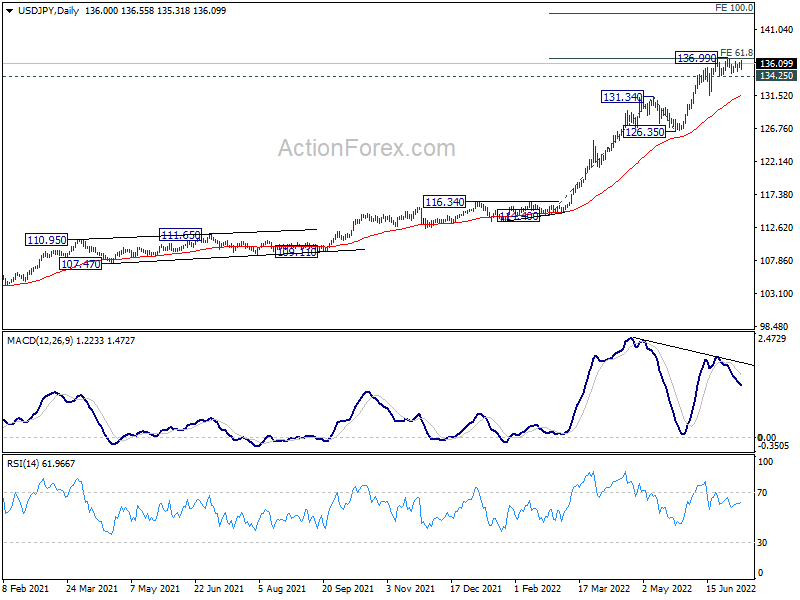
Task: Click the 1 Feb 2022 date label
Action: click(538, 588)
